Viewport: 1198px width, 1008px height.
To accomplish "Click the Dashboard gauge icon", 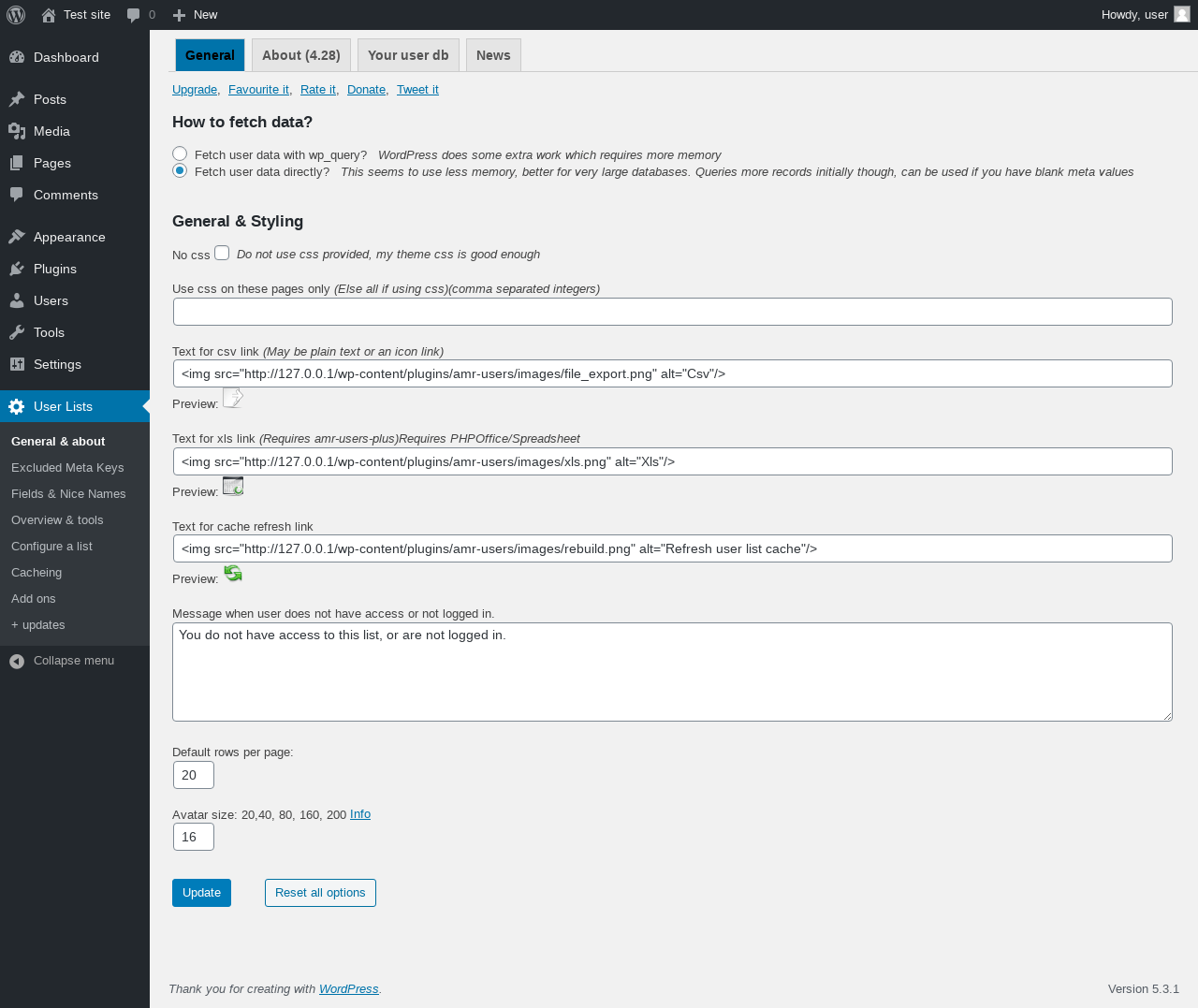I will pyautogui.click(x=17, y=57).
